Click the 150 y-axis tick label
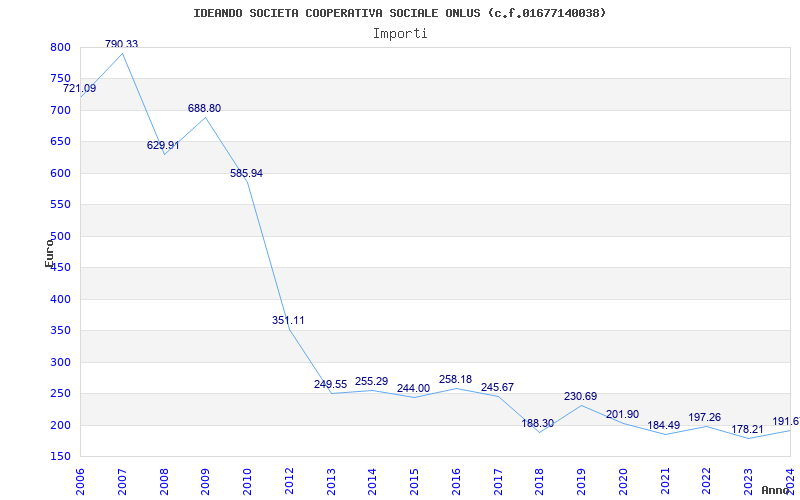The image size is (800, 500). 60,457
